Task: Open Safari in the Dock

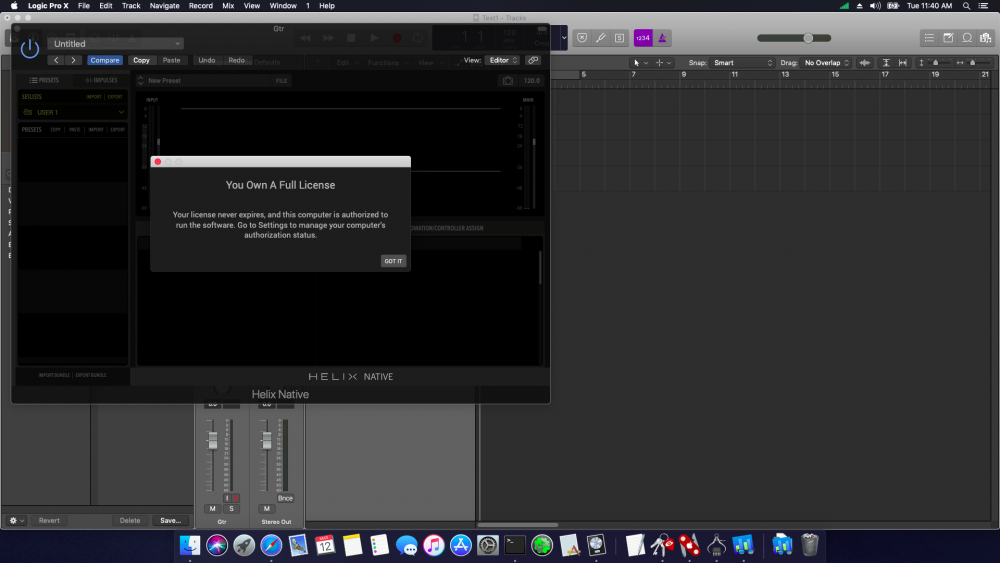Action: [271, 545]
